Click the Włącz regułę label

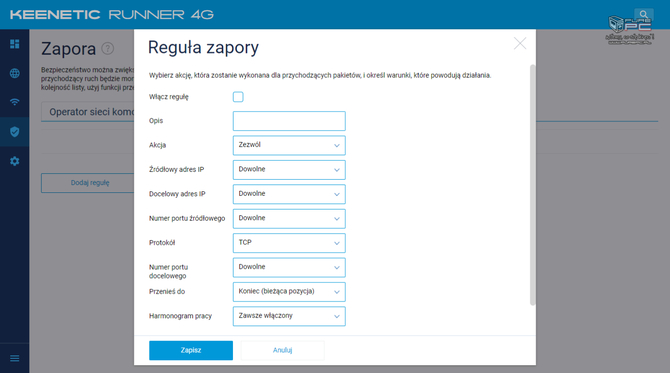pos(169,97)
